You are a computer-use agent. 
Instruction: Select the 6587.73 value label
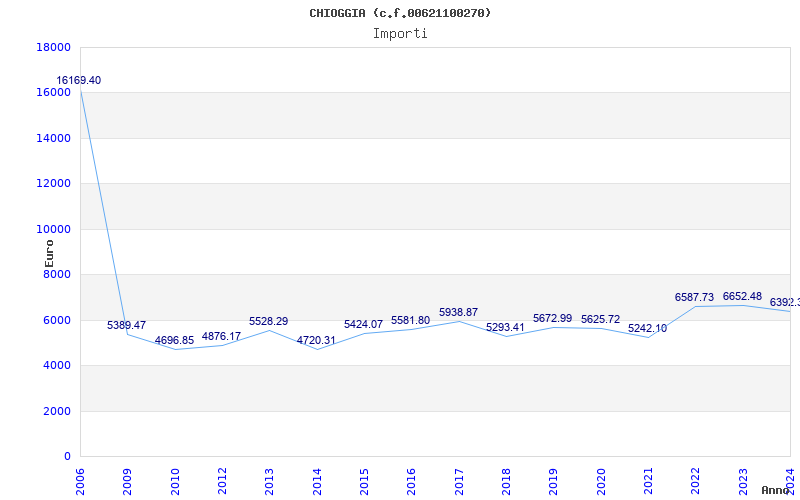694,297
